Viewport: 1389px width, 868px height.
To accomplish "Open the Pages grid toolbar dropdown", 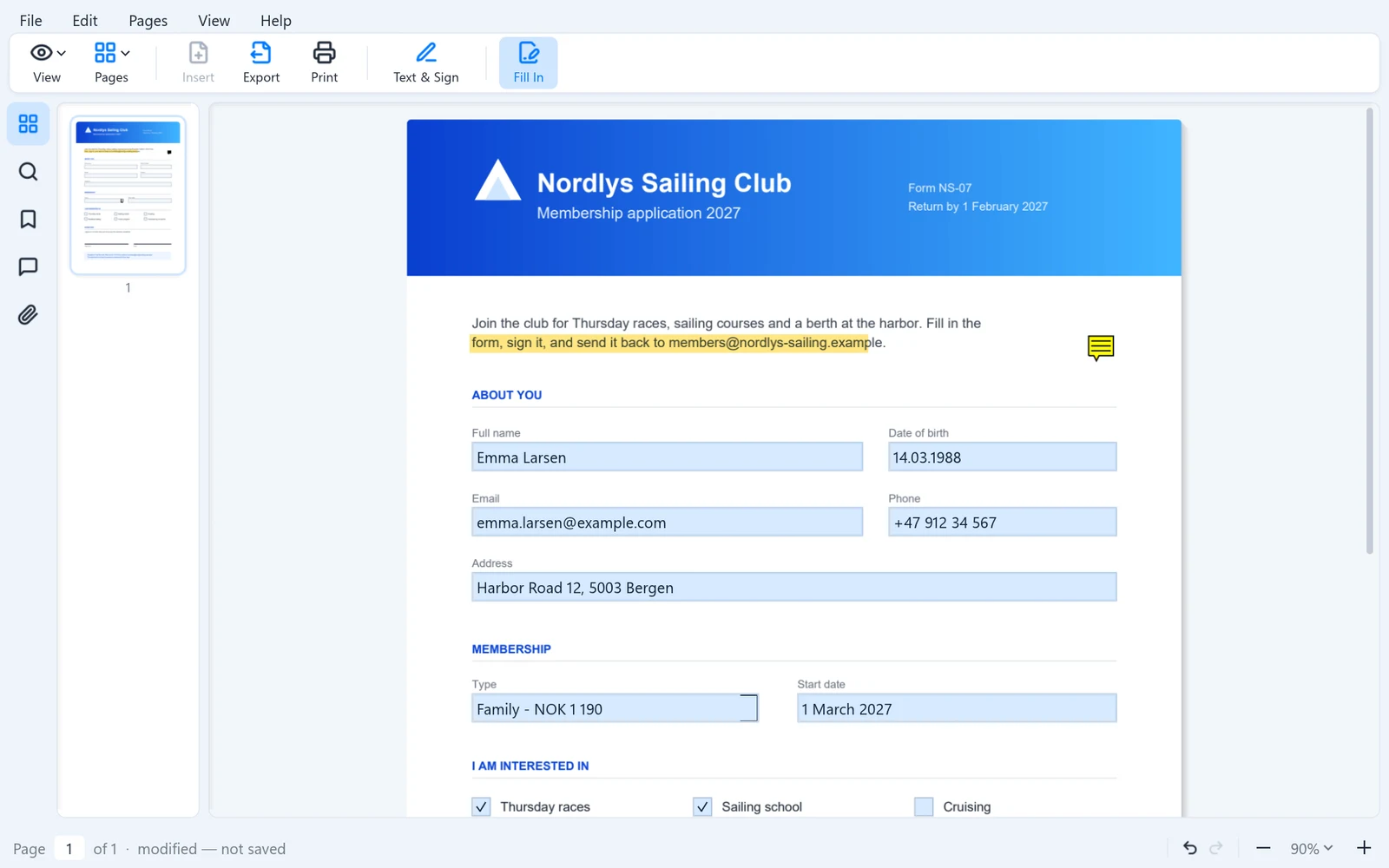I will (x=111, y=62).
